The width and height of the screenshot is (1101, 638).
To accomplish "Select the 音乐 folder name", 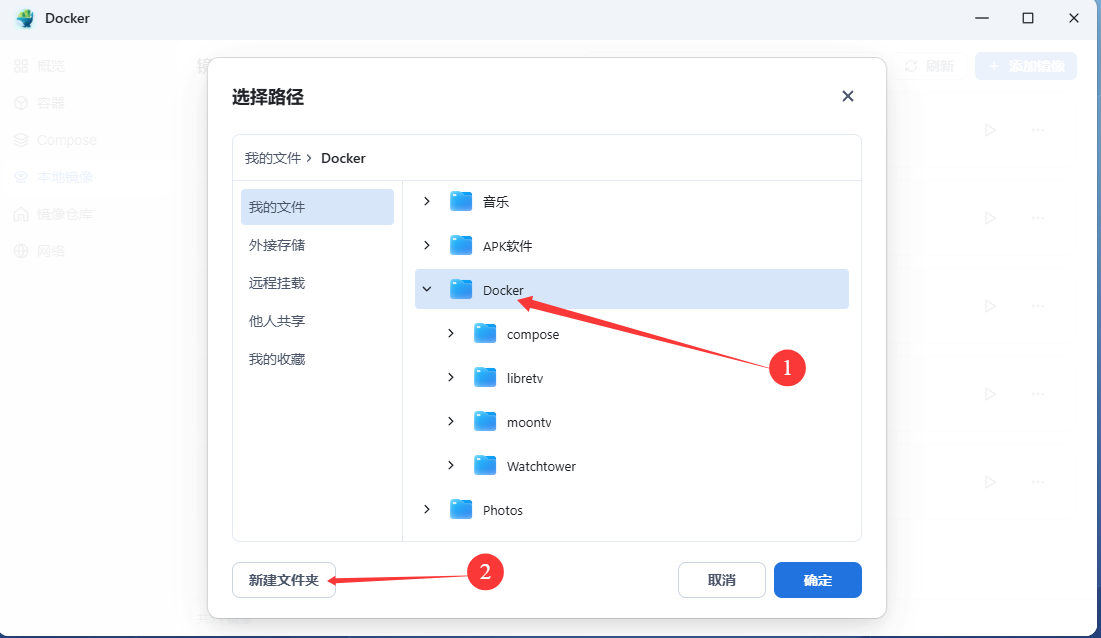I will [496, 202].
